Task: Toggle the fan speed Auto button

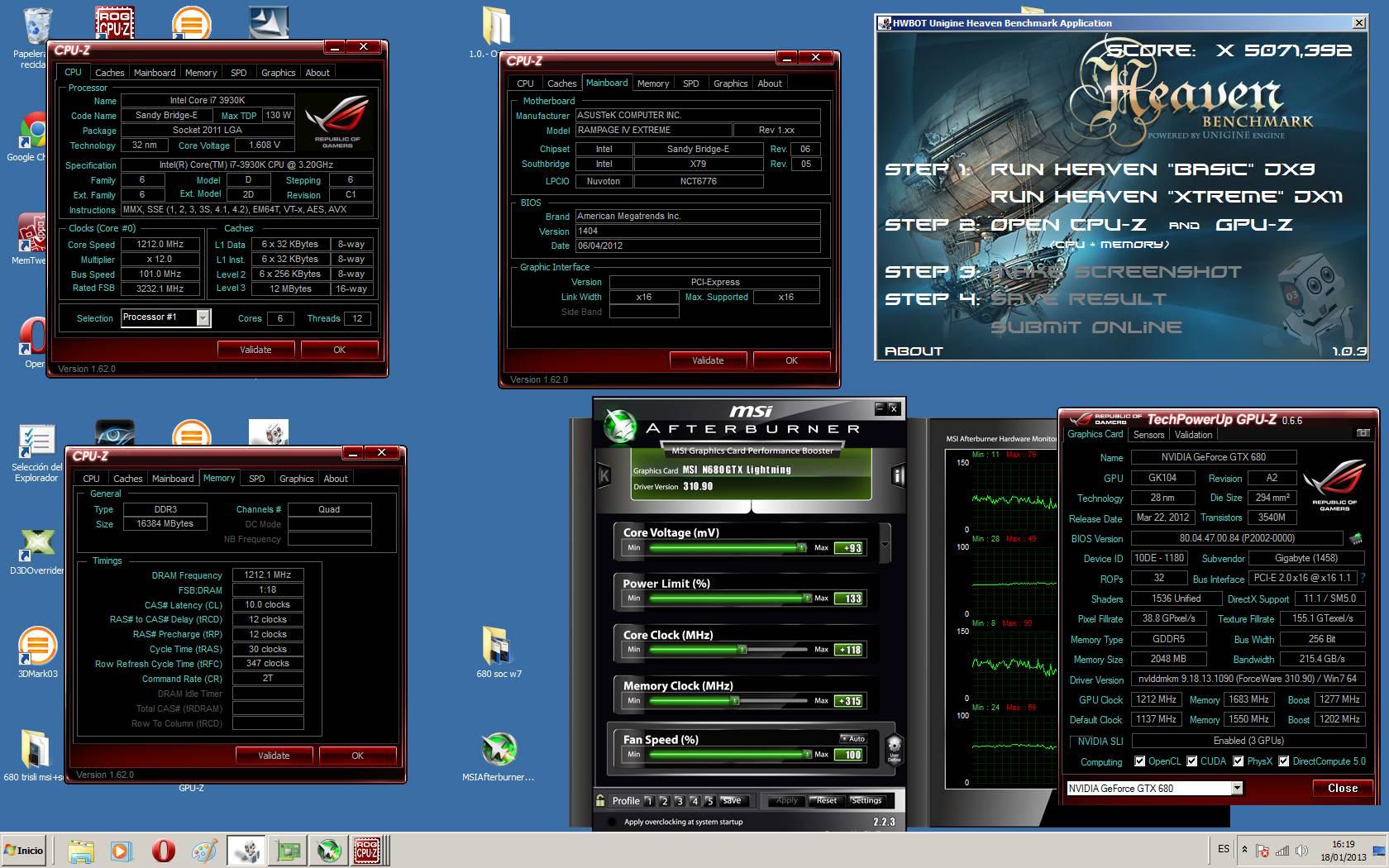Action: click(x=853, y=739)
